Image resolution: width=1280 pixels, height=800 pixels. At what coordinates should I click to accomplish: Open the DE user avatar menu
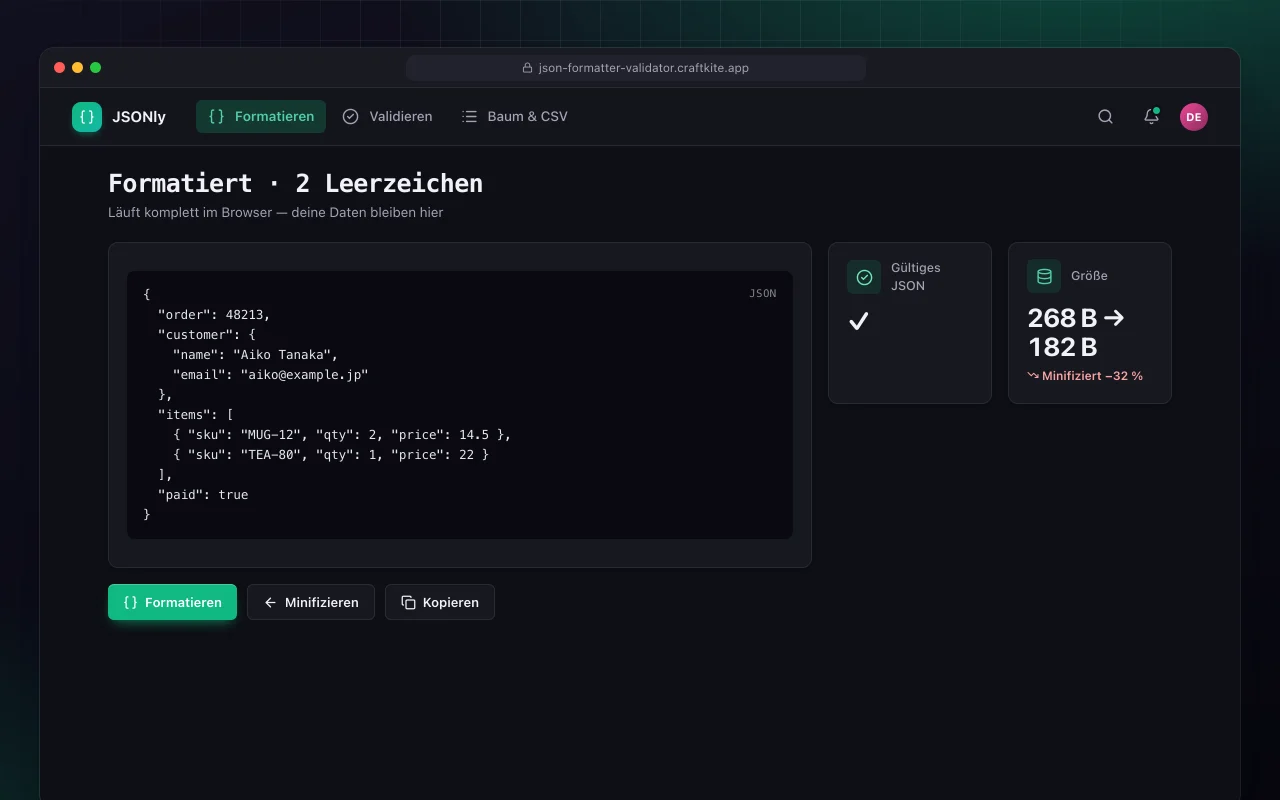pyautogui.click(x=1193, y=117)
